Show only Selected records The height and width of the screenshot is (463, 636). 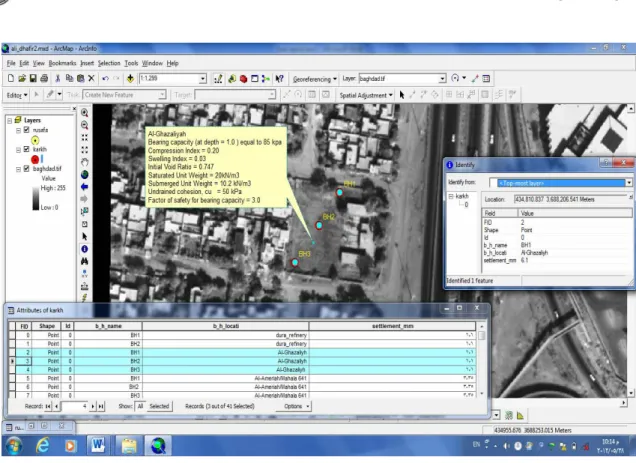[159, 406]
